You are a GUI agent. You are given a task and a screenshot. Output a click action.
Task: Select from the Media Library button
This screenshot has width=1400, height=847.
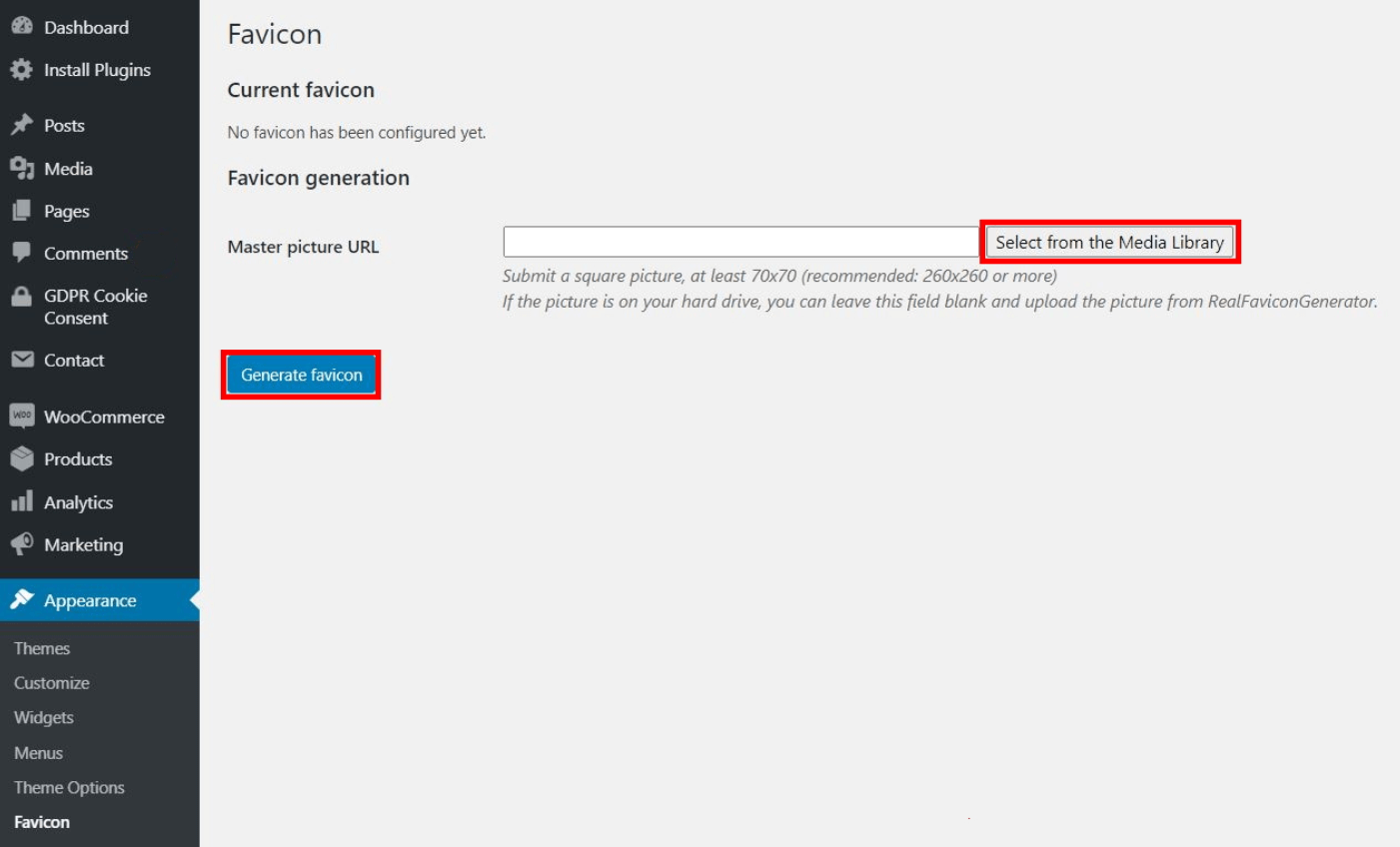click(1109, 243)
